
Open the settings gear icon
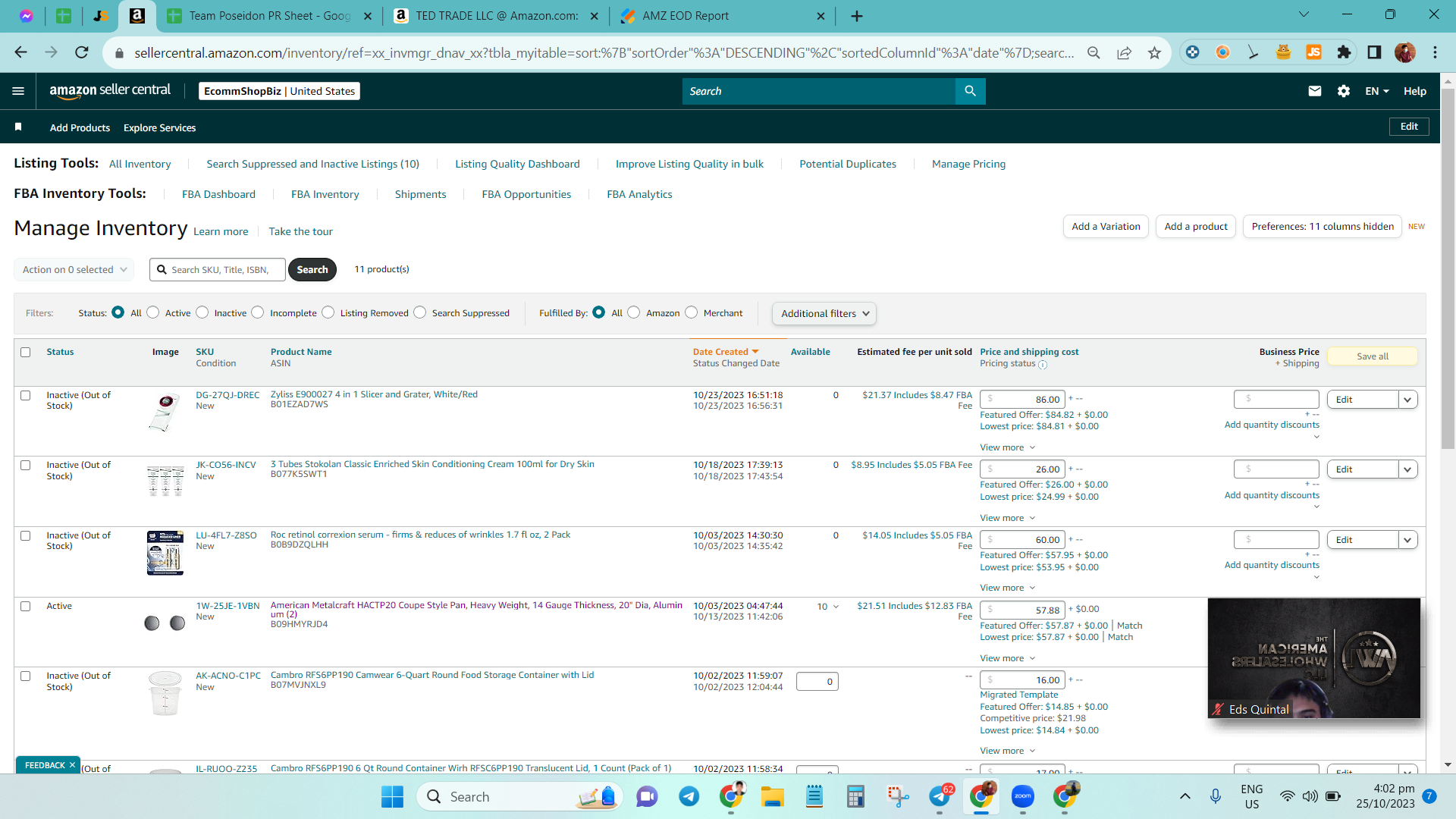[1344, 91]
